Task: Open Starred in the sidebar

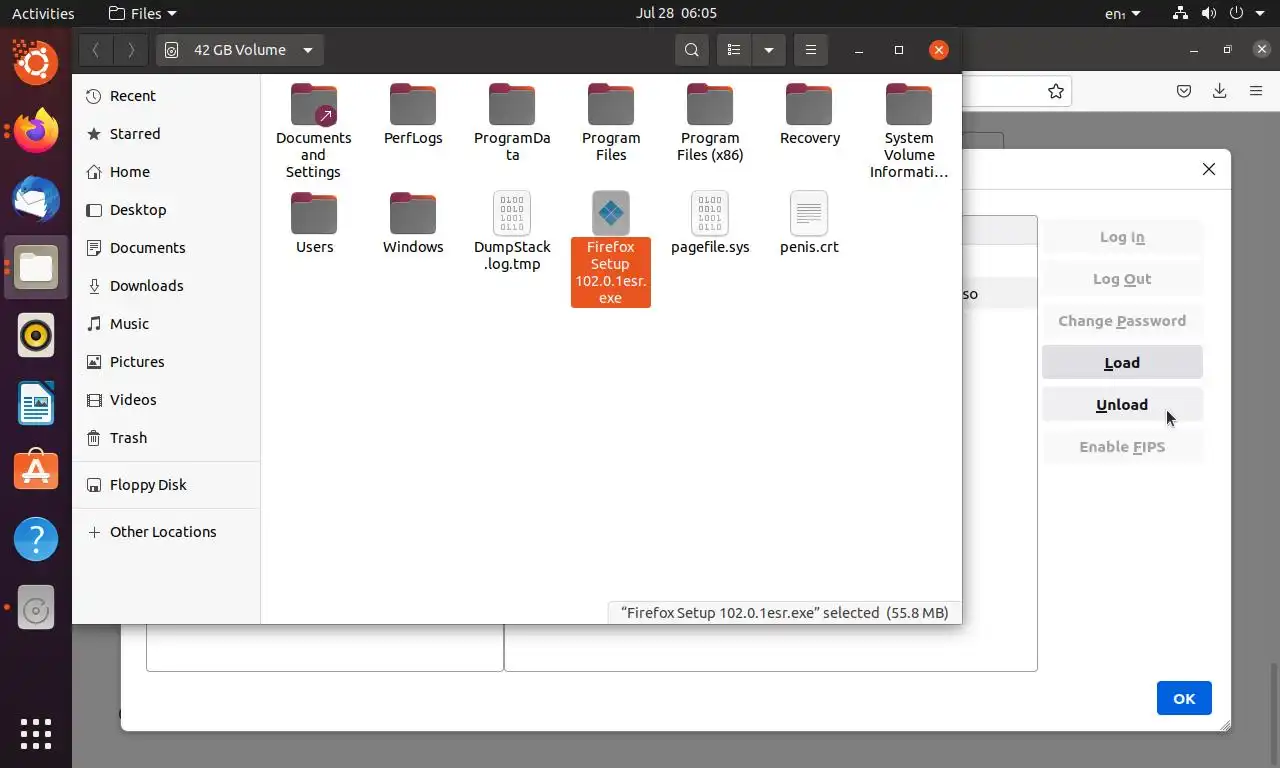Action: [166, 134]
